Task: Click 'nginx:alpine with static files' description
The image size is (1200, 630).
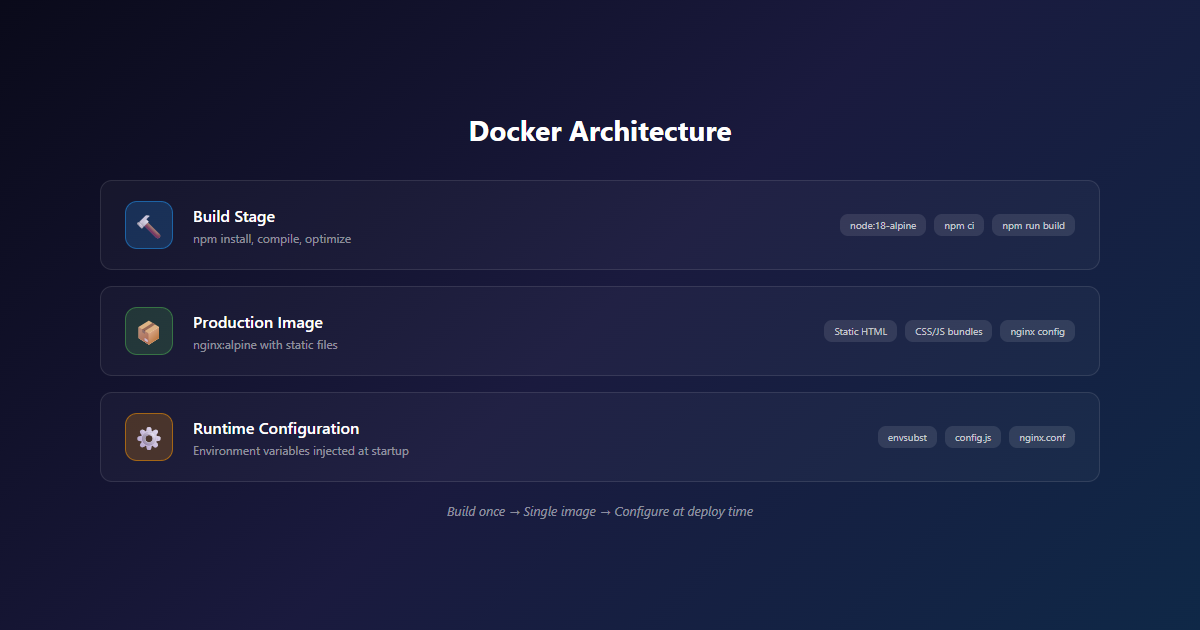Action: click(x=265, y=345)
